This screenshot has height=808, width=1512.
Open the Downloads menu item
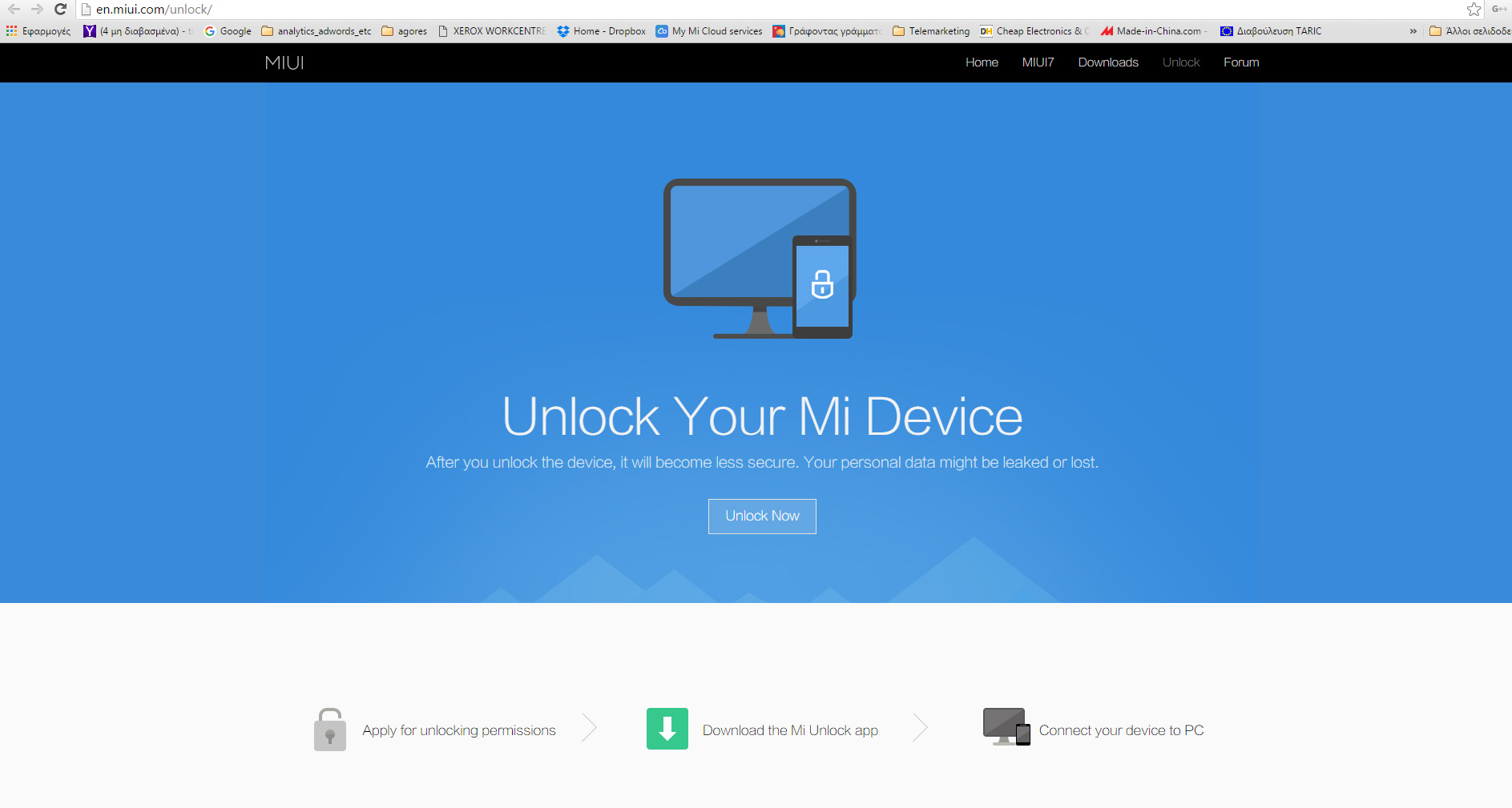click(1108, 62)
